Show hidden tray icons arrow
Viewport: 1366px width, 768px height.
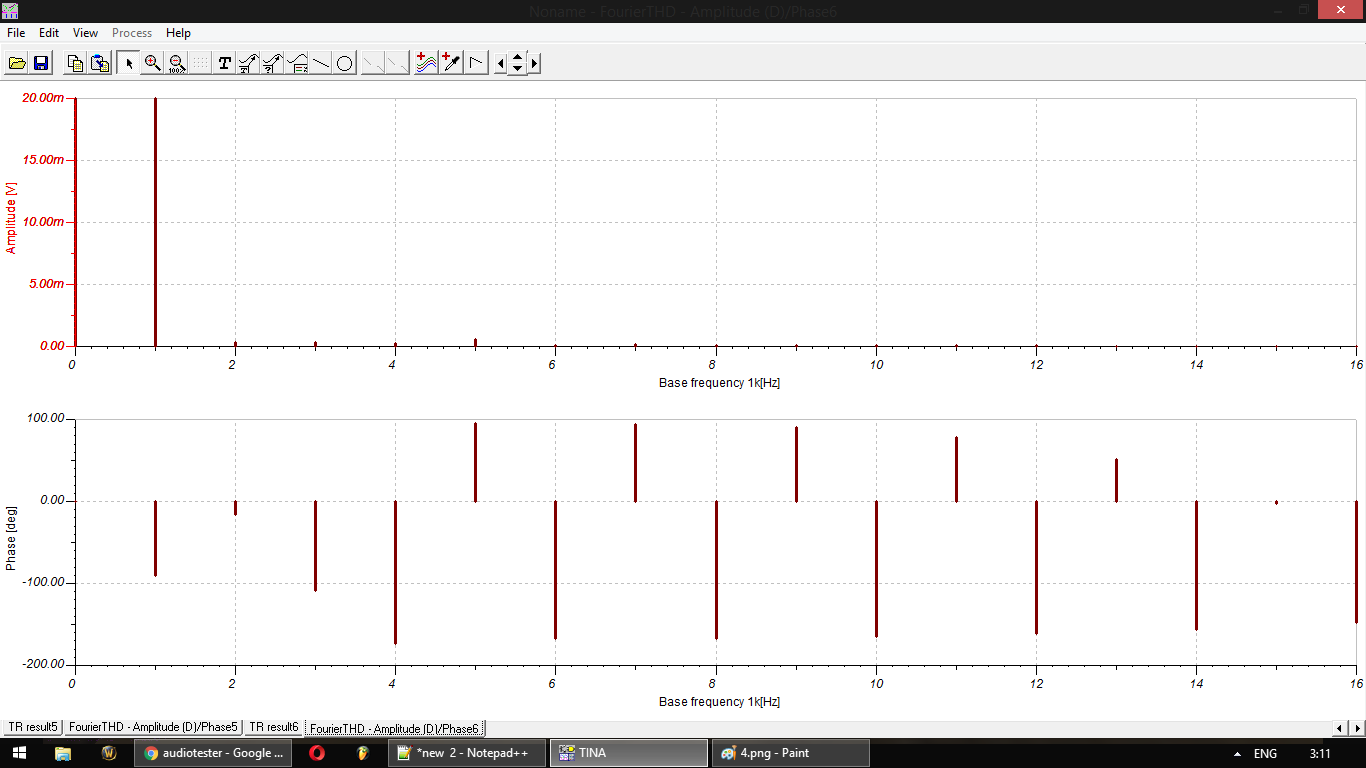click(x=1237, y=753)
